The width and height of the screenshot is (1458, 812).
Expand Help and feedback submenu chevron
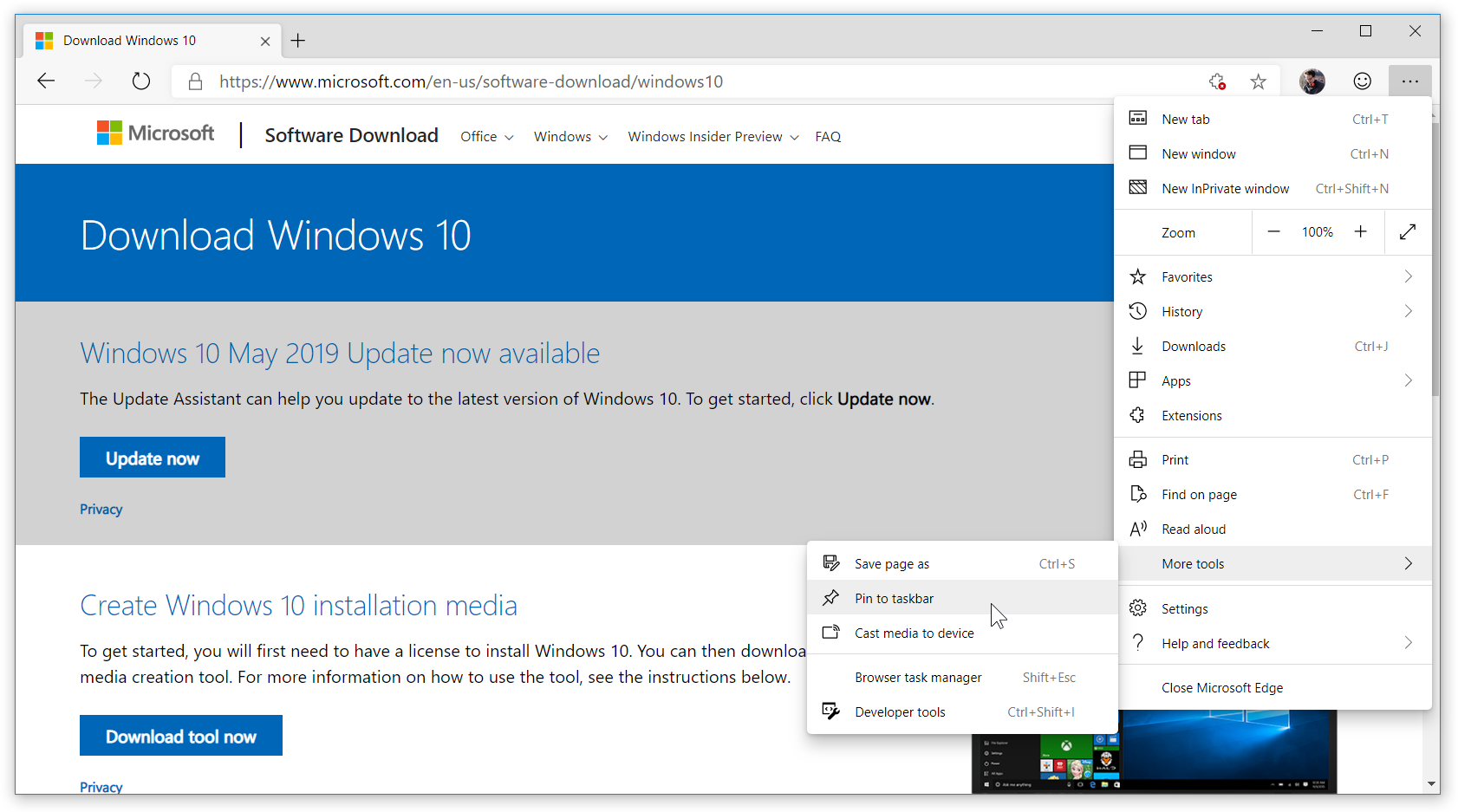point(1408,643)
